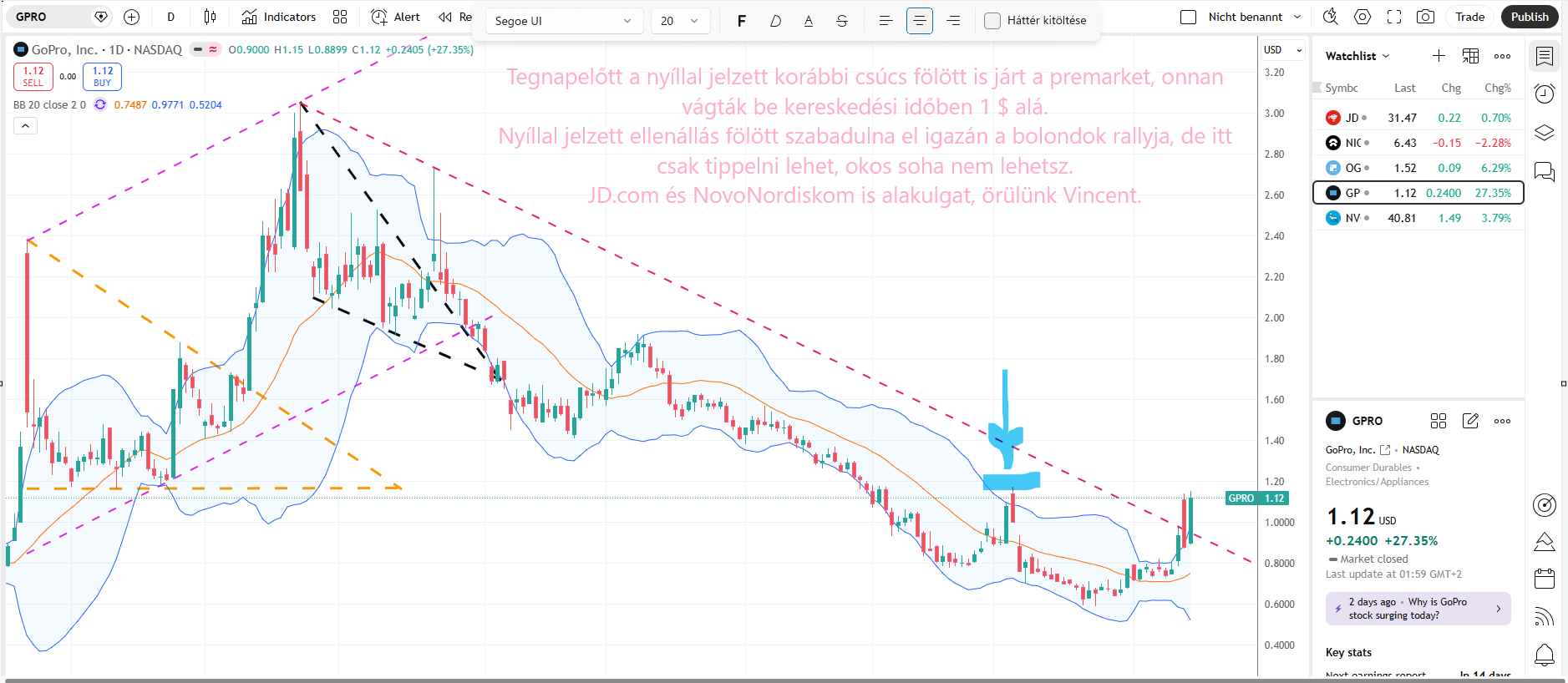This screenshot has width=1568, height=683.
Task: Enable the Háttér kitöltése checkbox
Action: coord(992,21)
